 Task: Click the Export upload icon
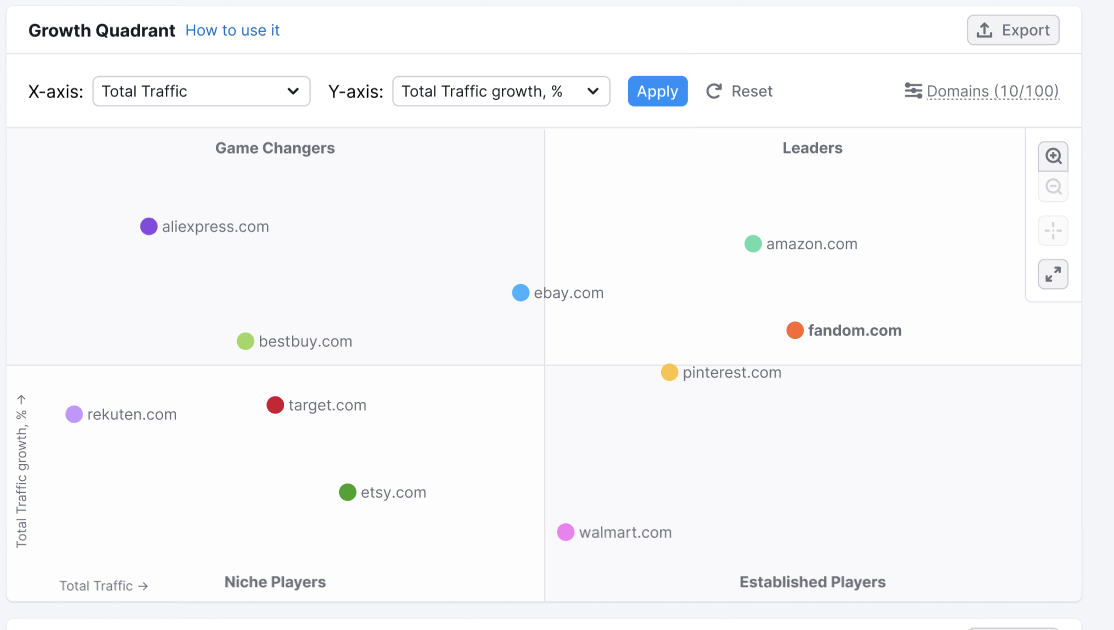(x=985, y=30)
